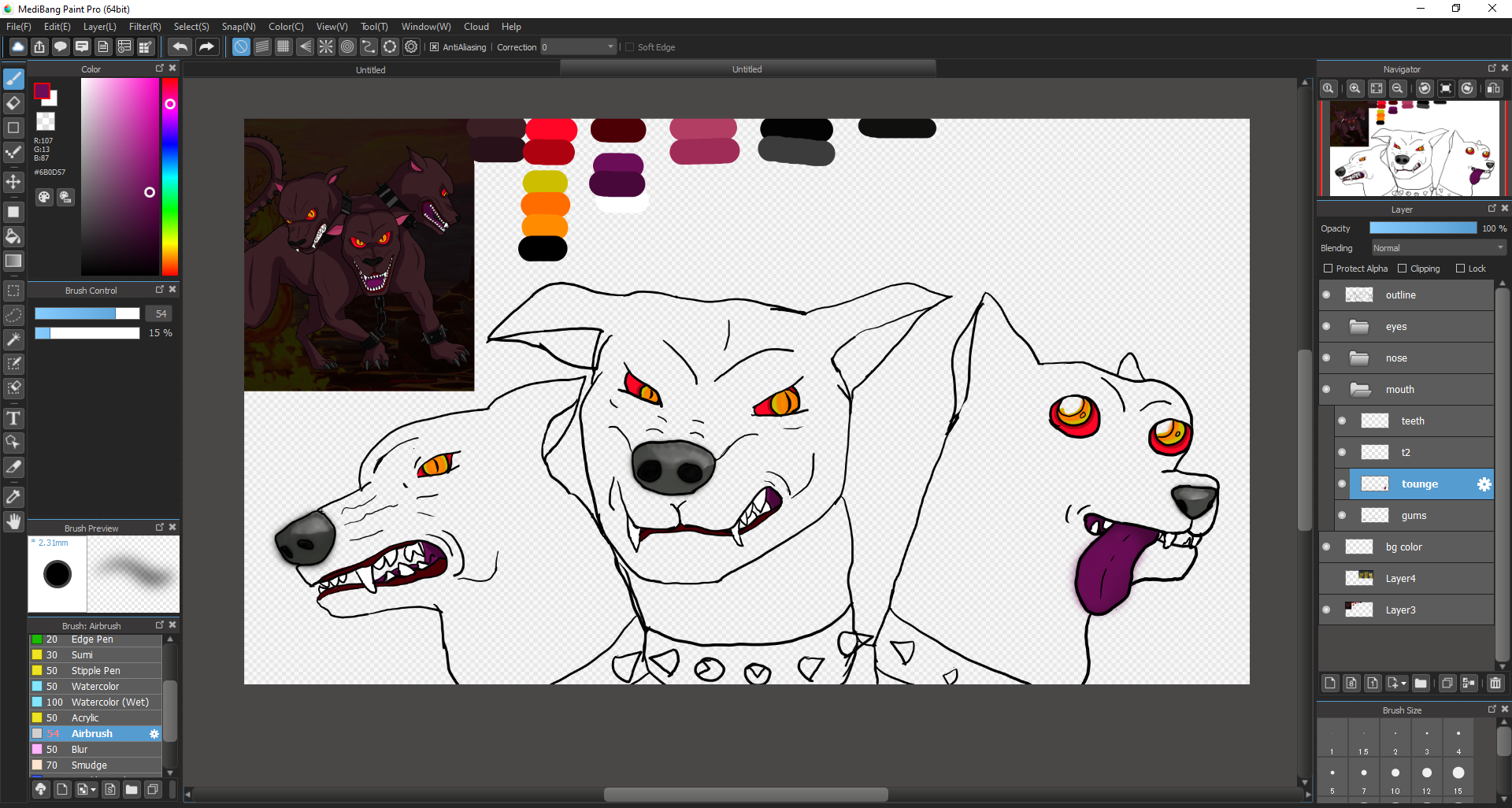Open the tounge layer settings gear

(1484, 484)
